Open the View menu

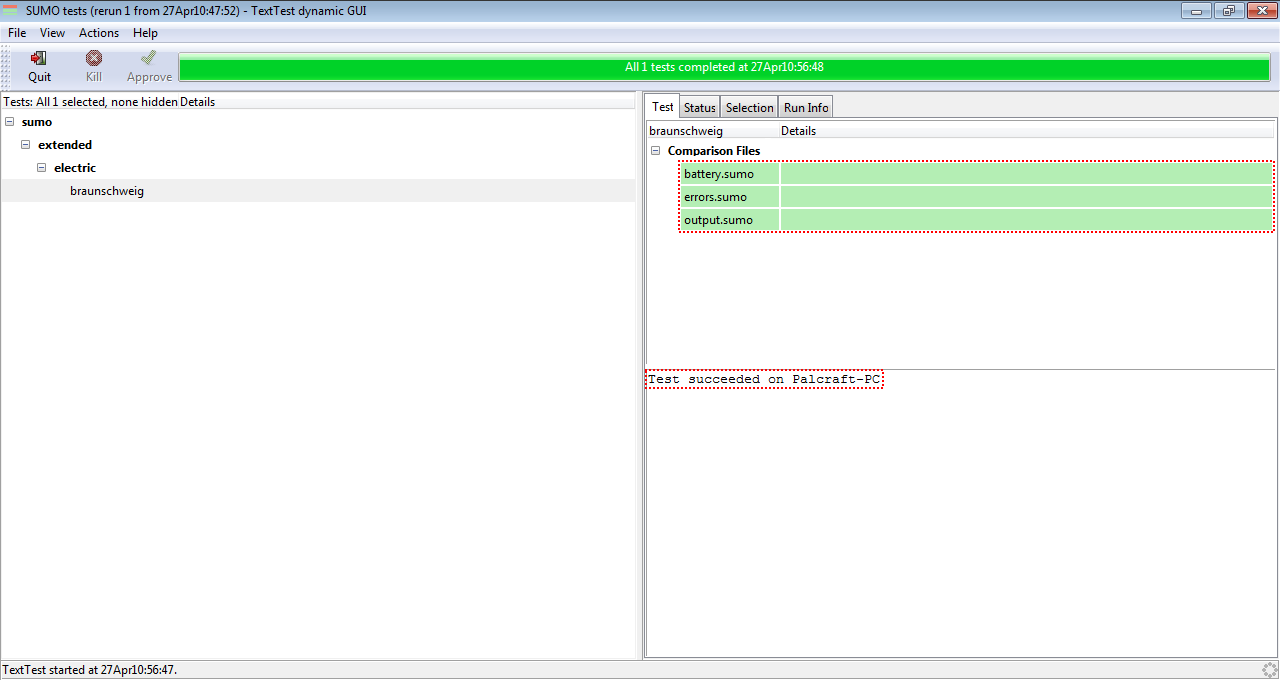point(52,33)
